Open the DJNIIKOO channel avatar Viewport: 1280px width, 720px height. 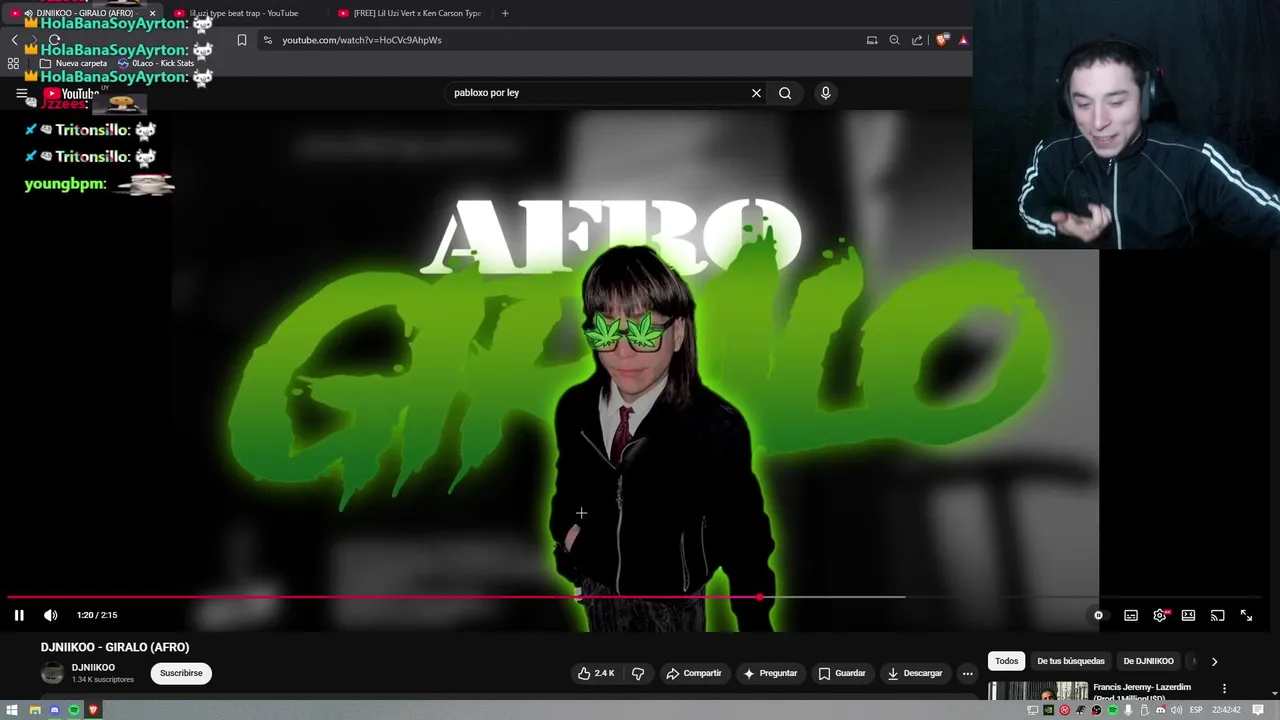click(52, 673)
